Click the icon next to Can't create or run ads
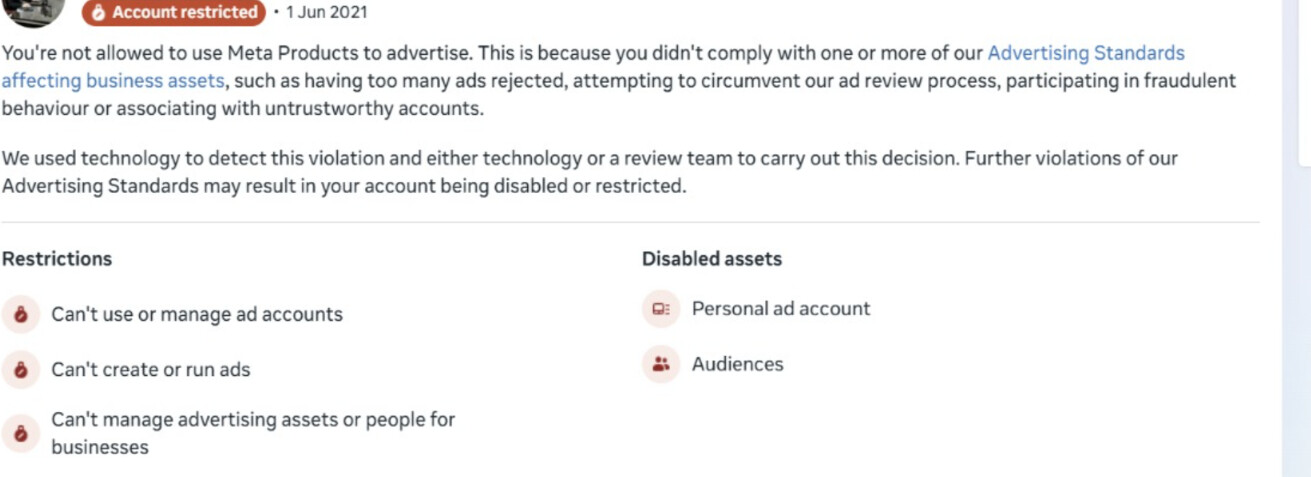The height and width of the screenshot is (477, 1311). tap(20, 370)
